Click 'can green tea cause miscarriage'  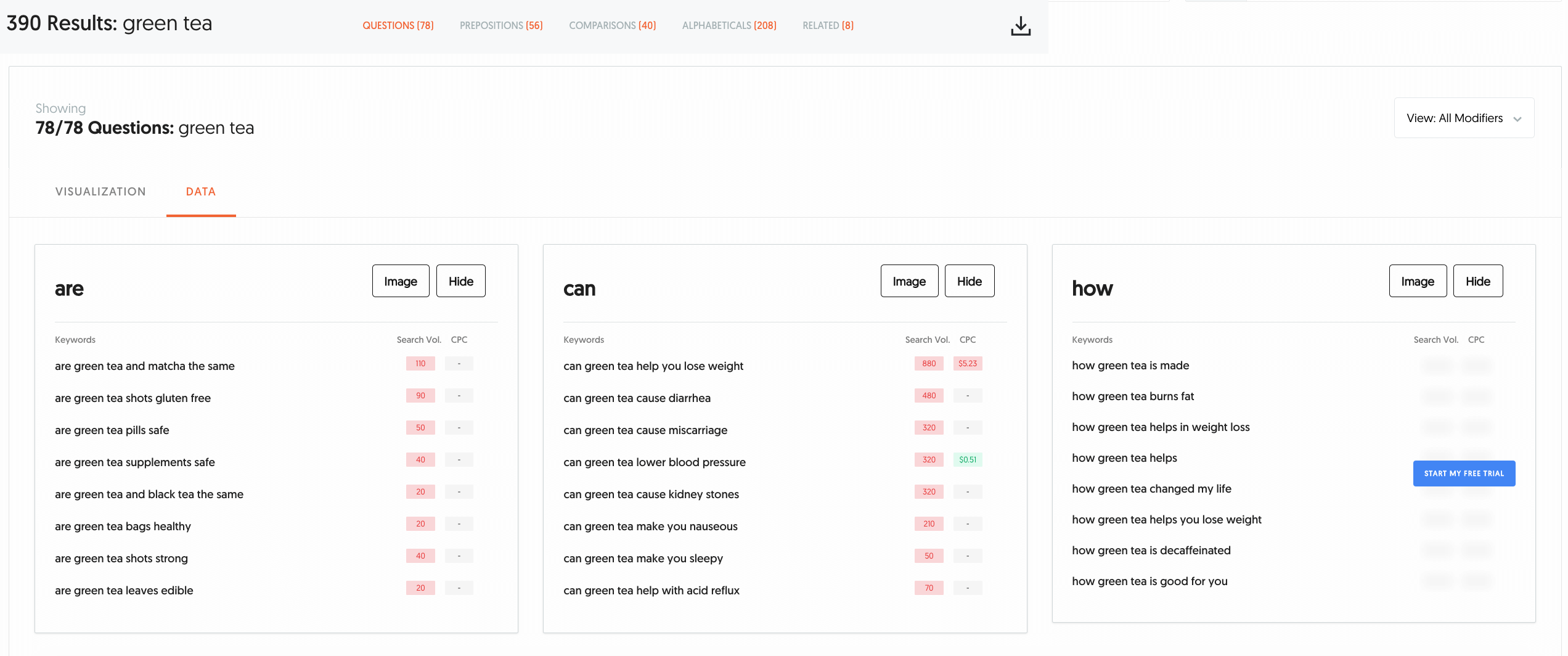[x=645, y=430]
